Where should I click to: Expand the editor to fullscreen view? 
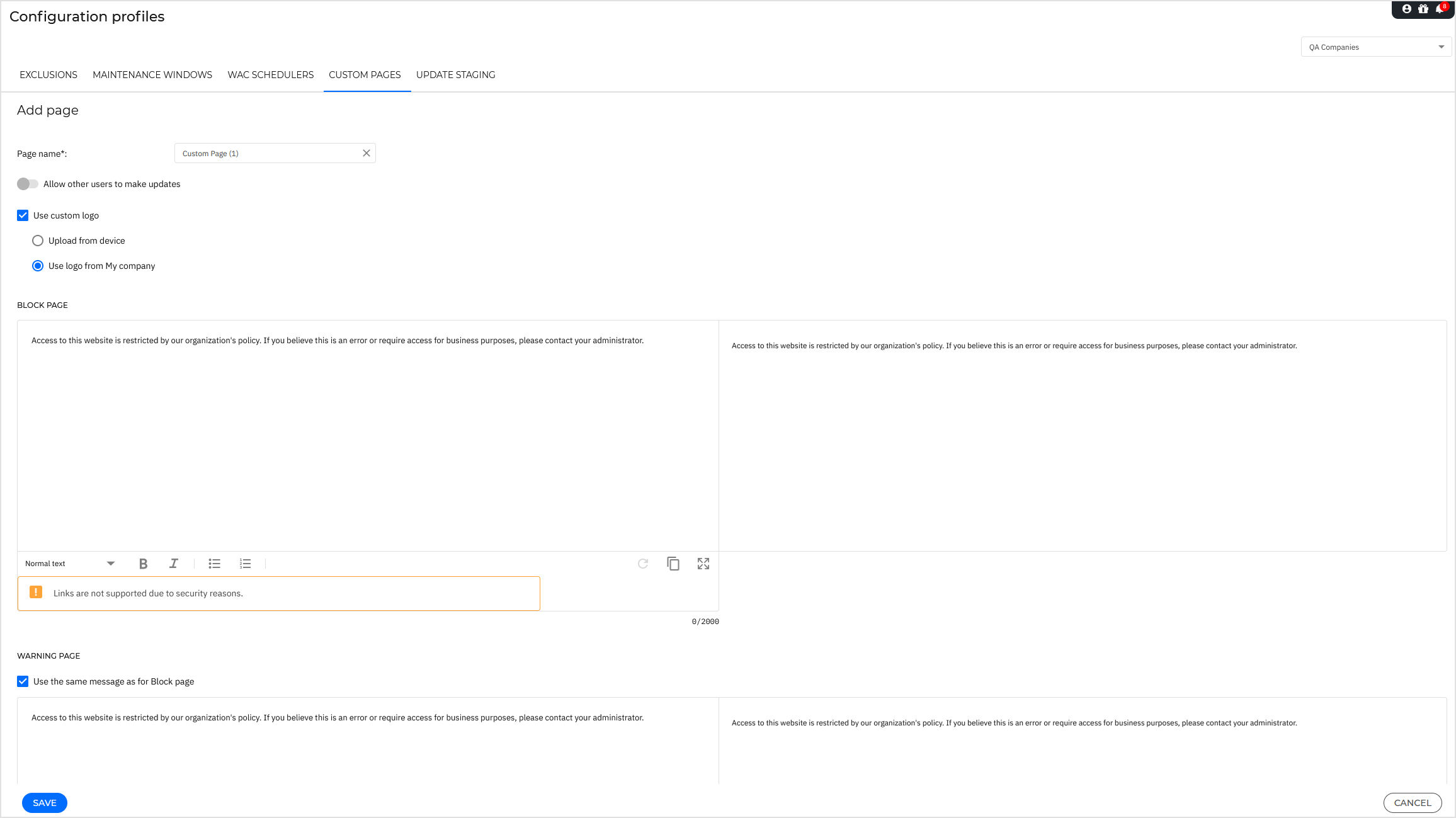[x=703, y=564]
